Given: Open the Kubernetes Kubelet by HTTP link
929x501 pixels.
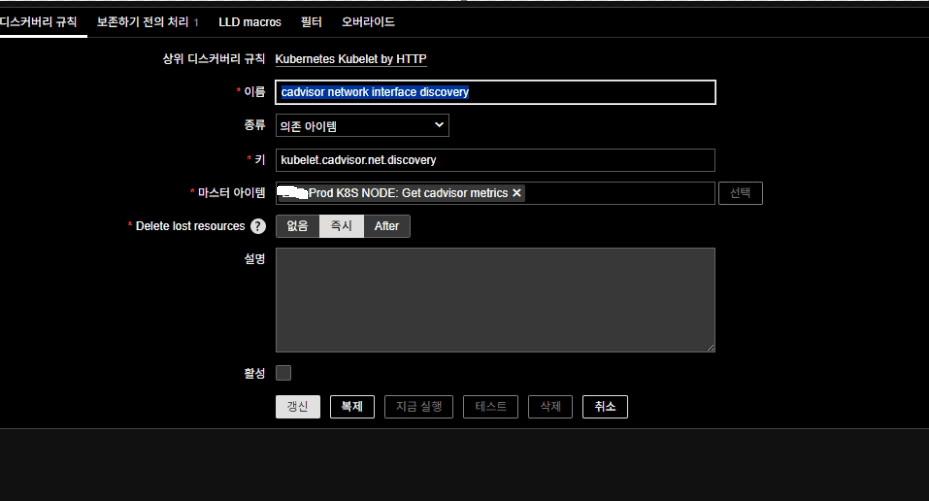Looking at the screenshot, I should pyautogui.click(x=350, y=59).
